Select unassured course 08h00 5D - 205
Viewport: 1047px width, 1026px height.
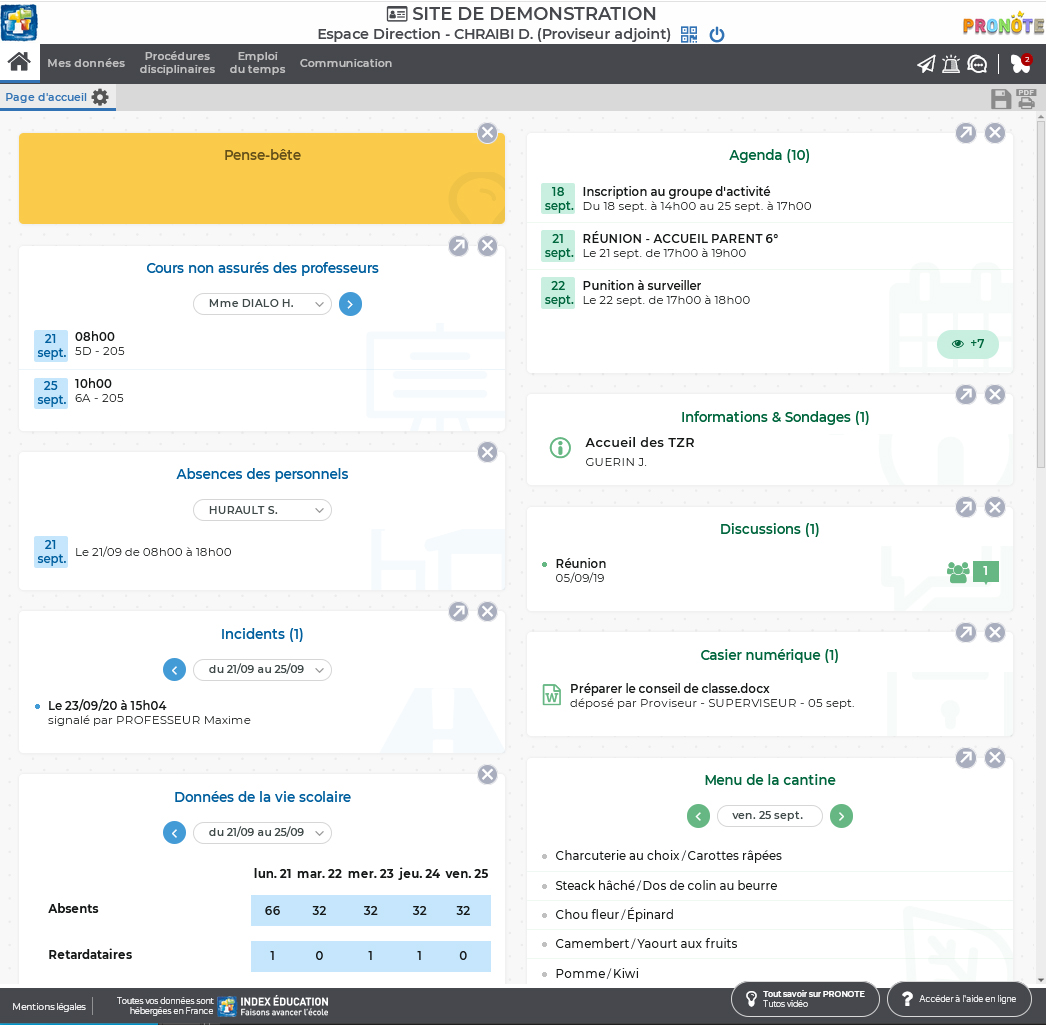tap(262, 344)
